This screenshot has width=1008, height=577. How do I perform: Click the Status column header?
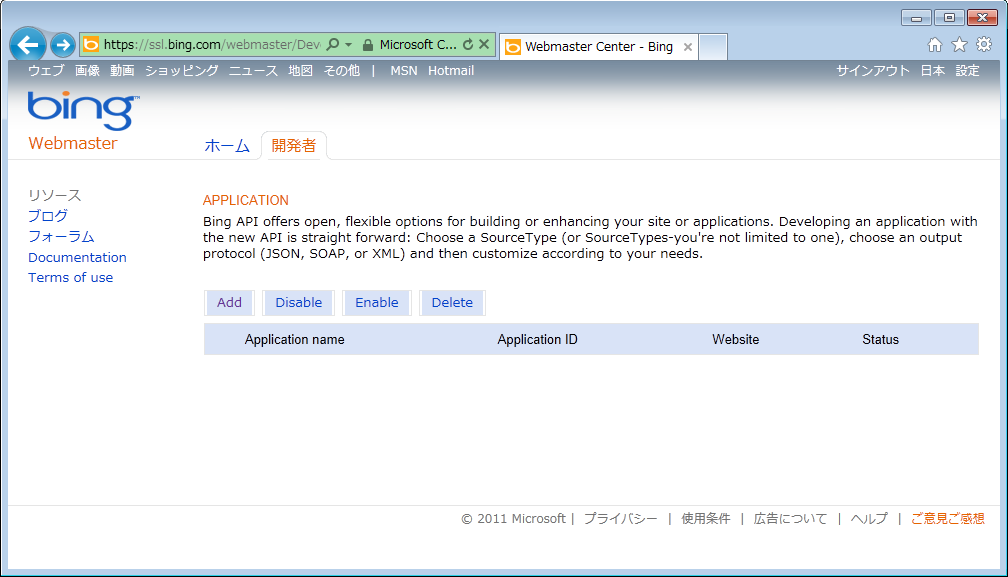tap(881, 339)
